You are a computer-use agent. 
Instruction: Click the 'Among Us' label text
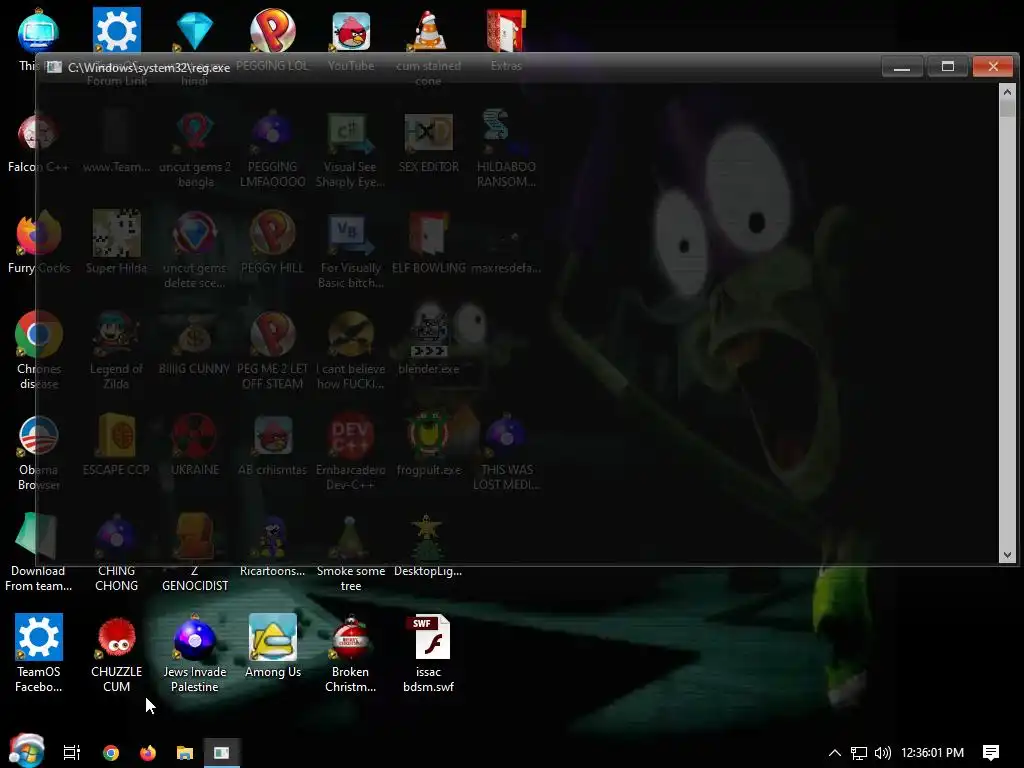(272, 672)
